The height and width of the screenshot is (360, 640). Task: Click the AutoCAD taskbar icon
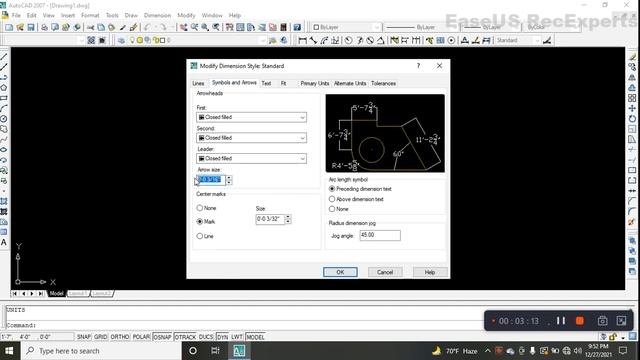[x=239, y=351]
